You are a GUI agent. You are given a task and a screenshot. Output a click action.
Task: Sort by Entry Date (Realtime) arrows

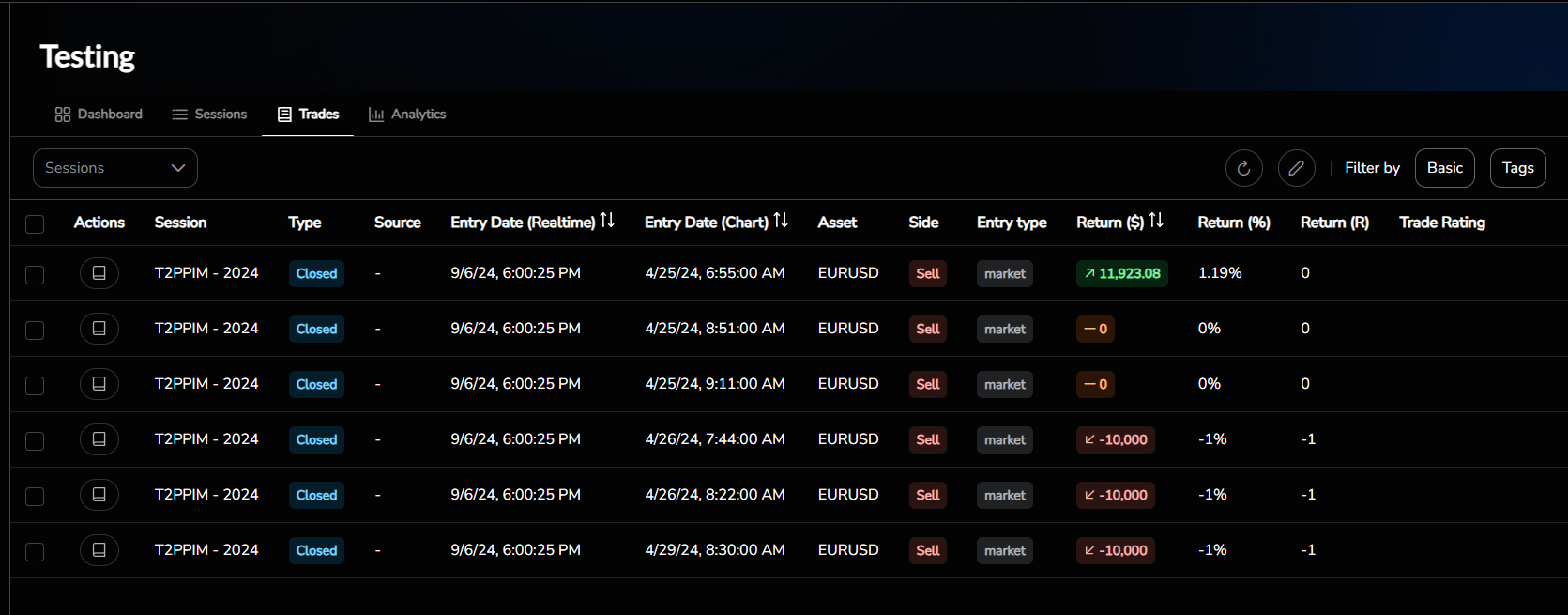[607, 221]
